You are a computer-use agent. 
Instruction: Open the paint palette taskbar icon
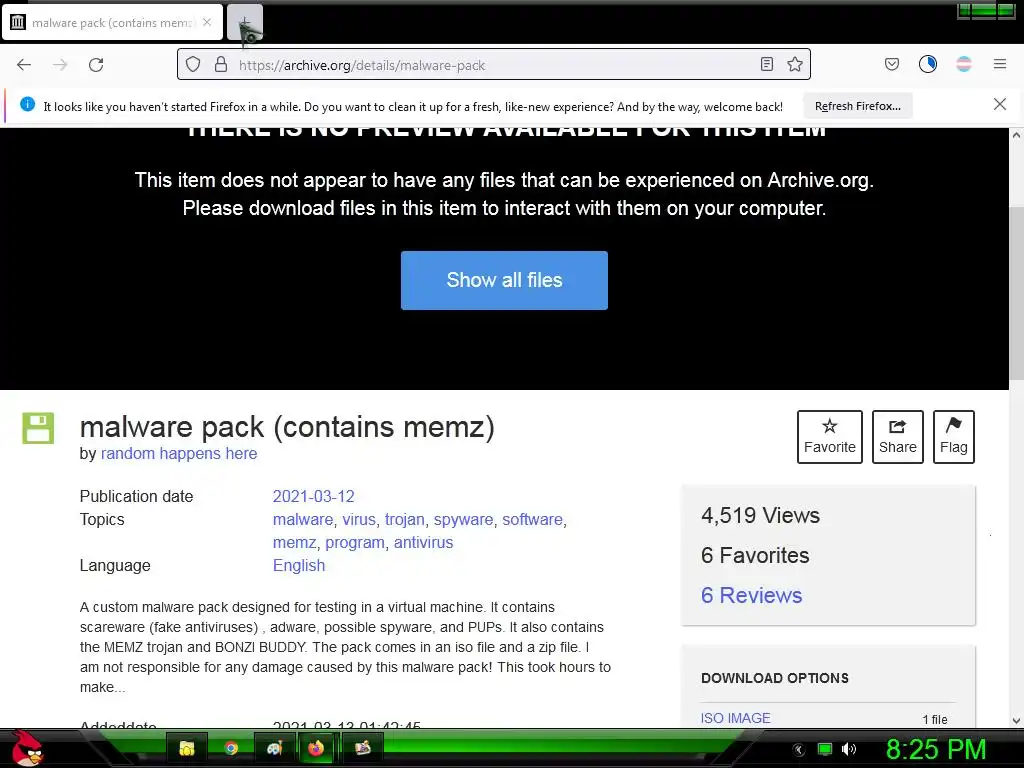click(274, 748)
